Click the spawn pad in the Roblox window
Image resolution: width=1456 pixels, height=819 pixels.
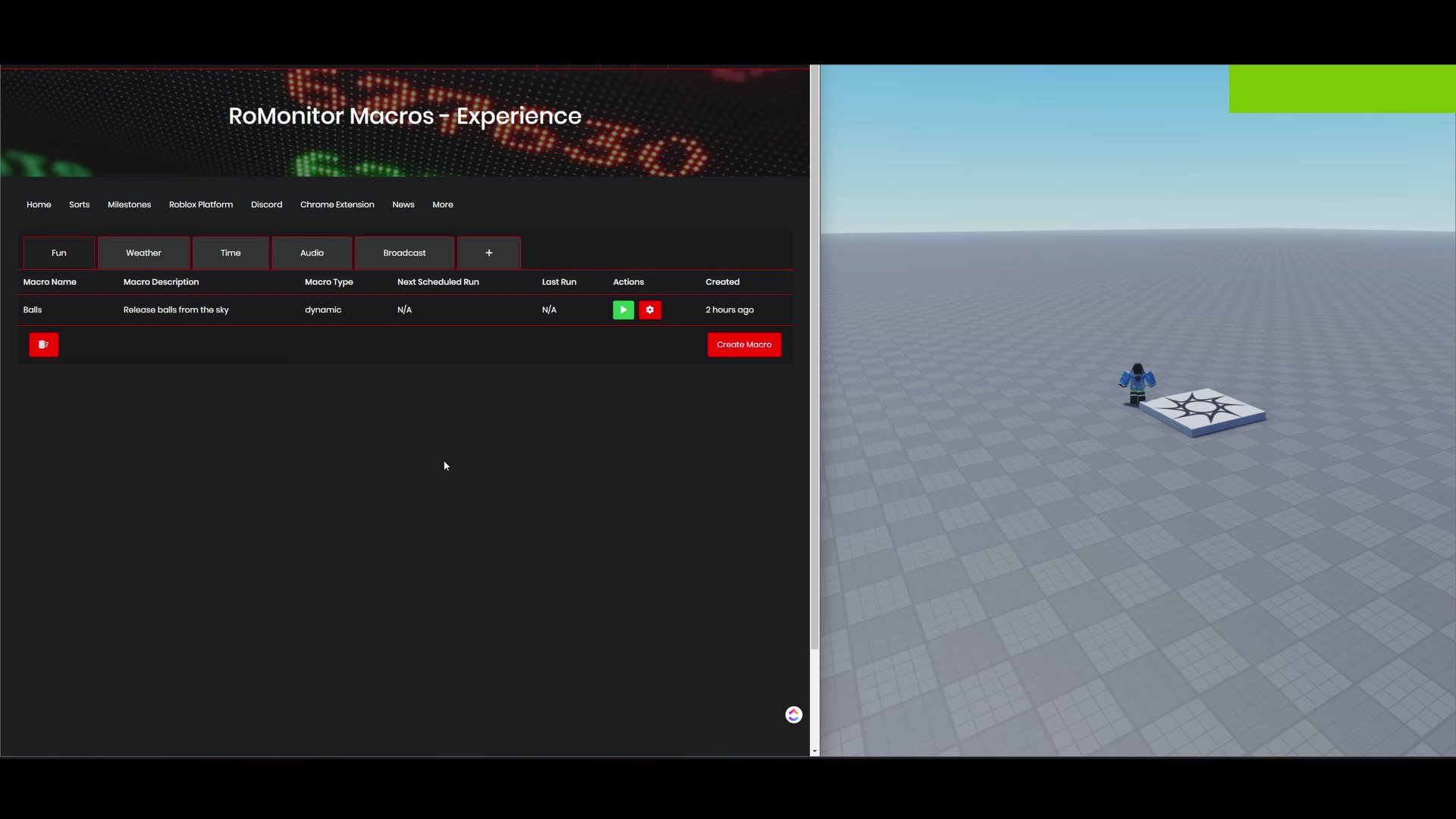(x=1203, y=412)
